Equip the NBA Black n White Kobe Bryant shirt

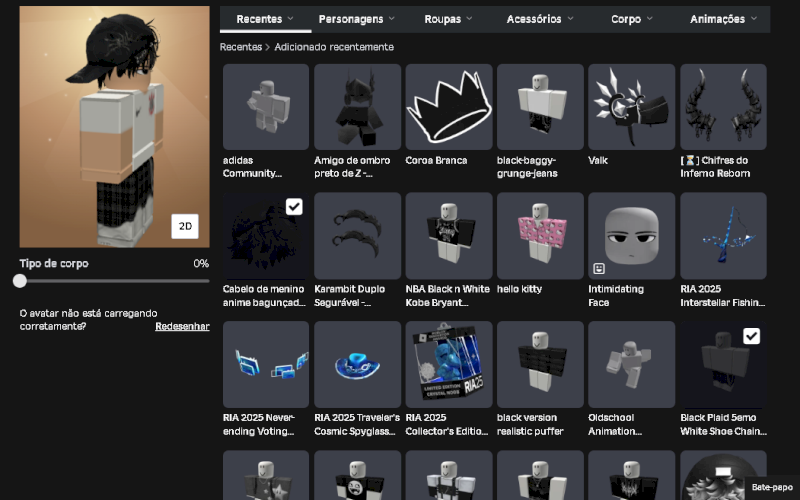(449, 236)
